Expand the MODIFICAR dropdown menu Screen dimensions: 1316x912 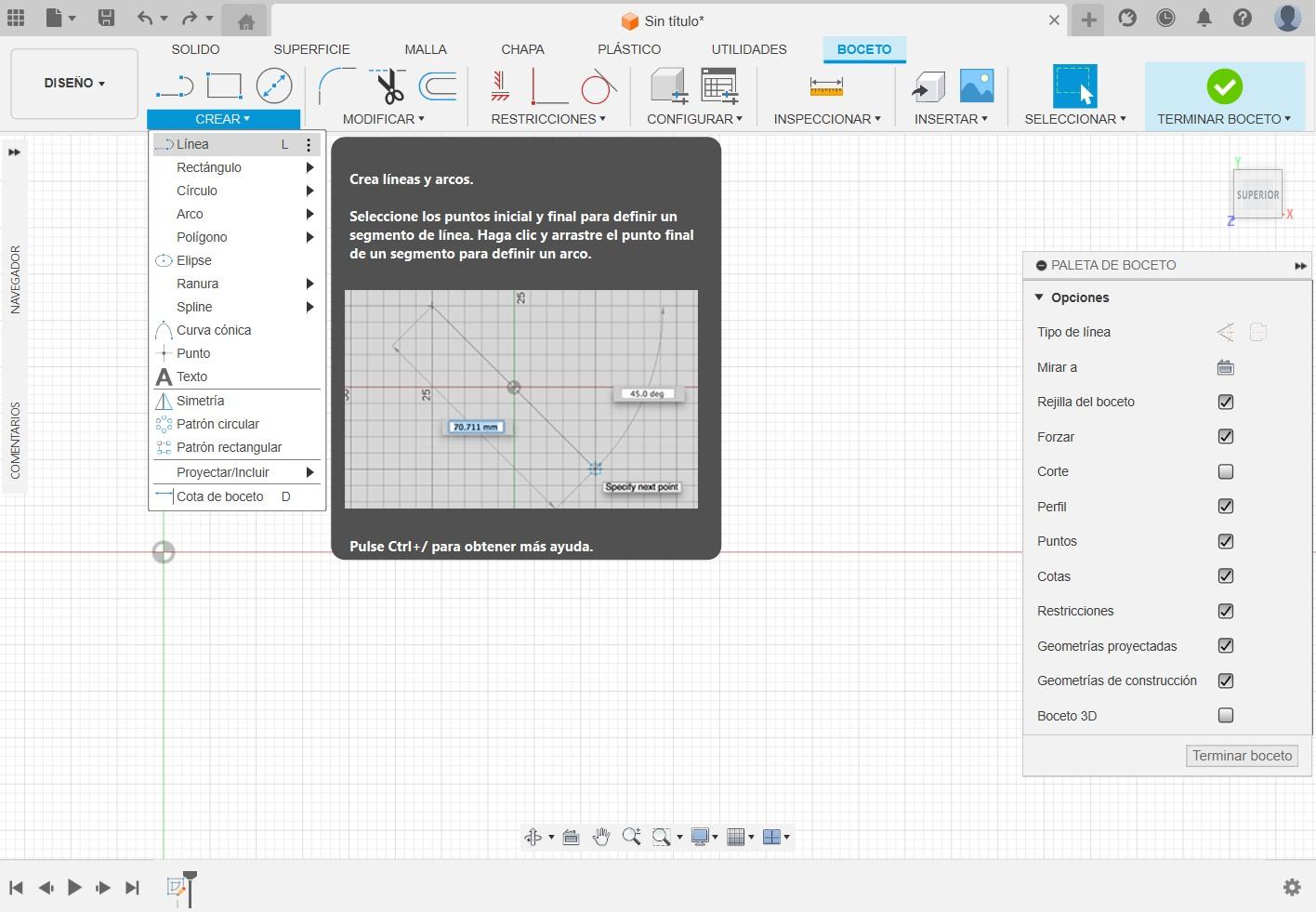[383, 119]
